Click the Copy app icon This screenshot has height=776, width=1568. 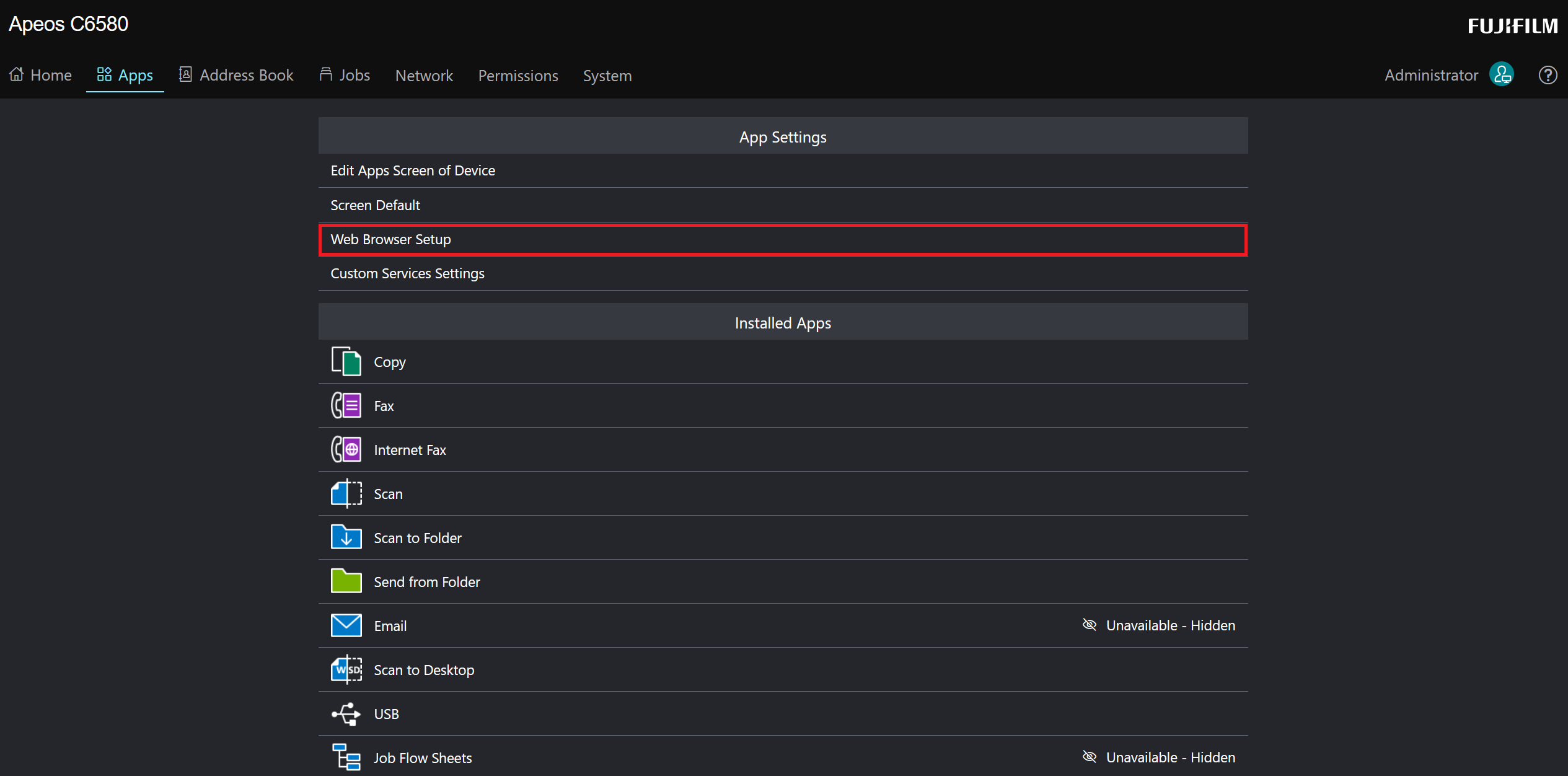coord(346,361)
